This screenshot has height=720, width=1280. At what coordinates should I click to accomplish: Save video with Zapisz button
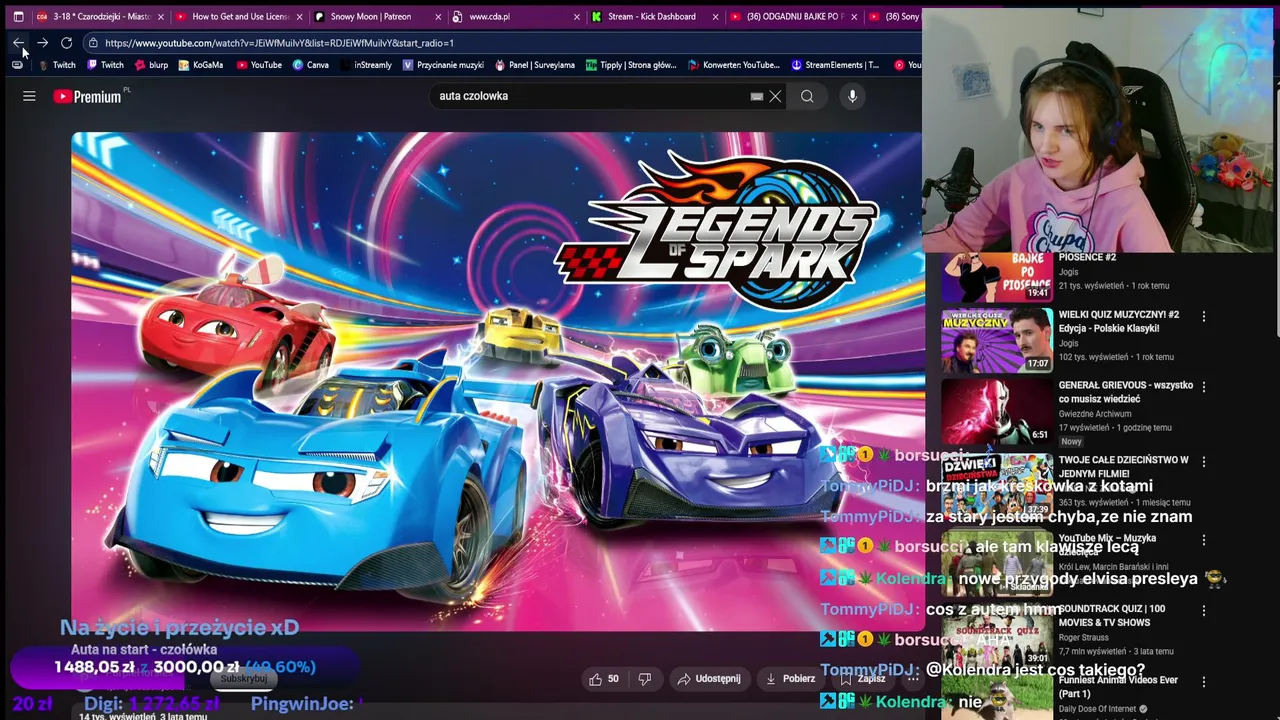862,679
